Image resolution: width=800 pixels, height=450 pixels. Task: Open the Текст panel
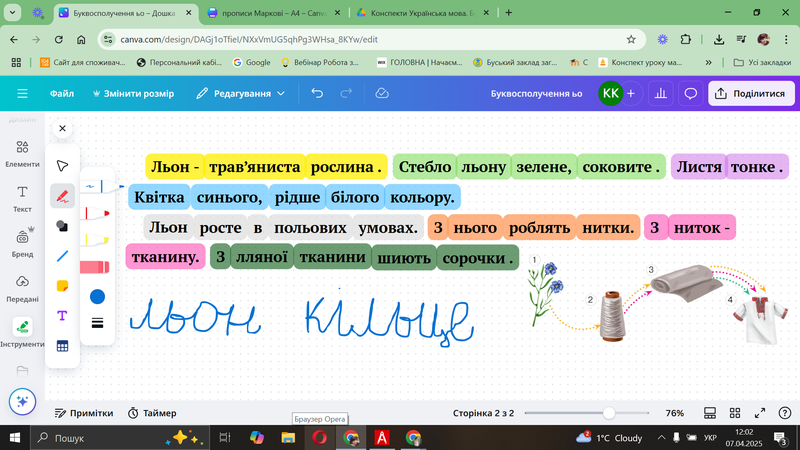[x=22, y=199]
